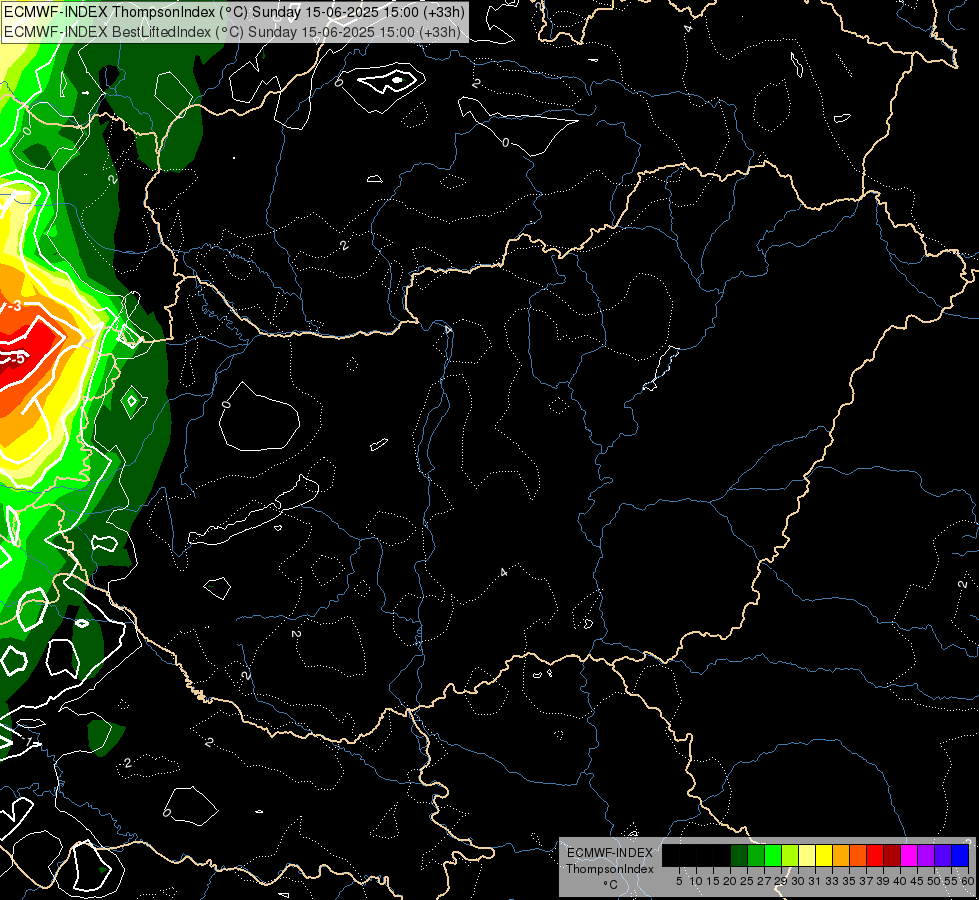Viewport: 979px width, 900px height.
Task: Select the purple 45–50 legend swatch
Action: pyautogui.click(x=926, y=855)
